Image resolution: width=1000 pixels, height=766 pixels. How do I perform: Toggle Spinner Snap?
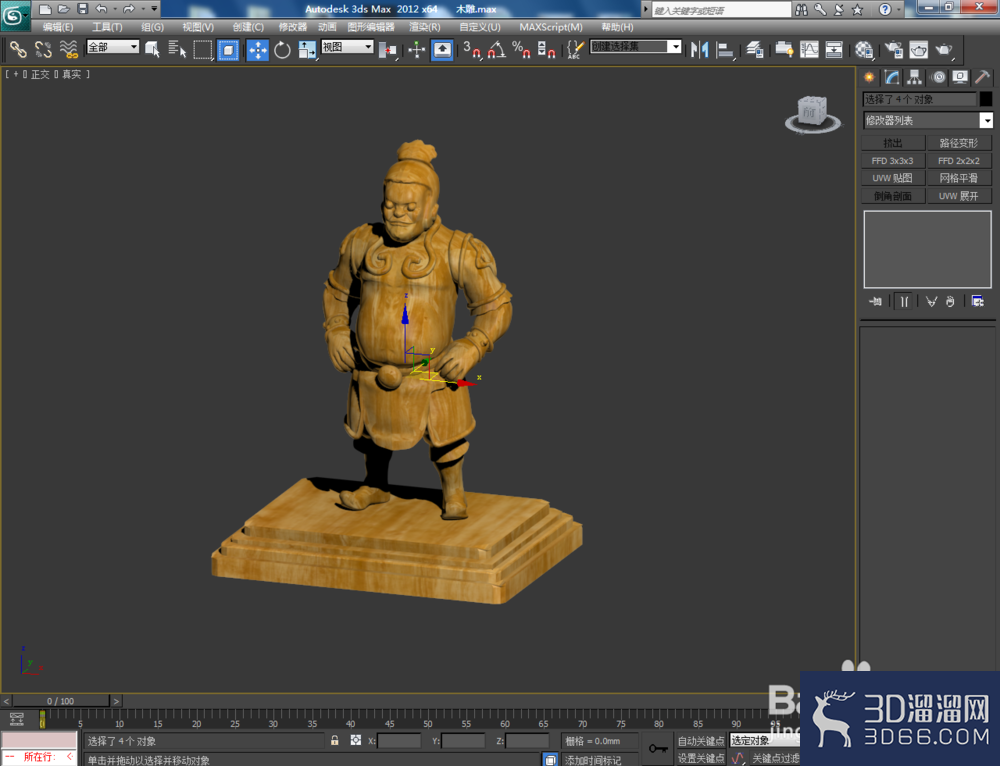click(x=546, y=49)
